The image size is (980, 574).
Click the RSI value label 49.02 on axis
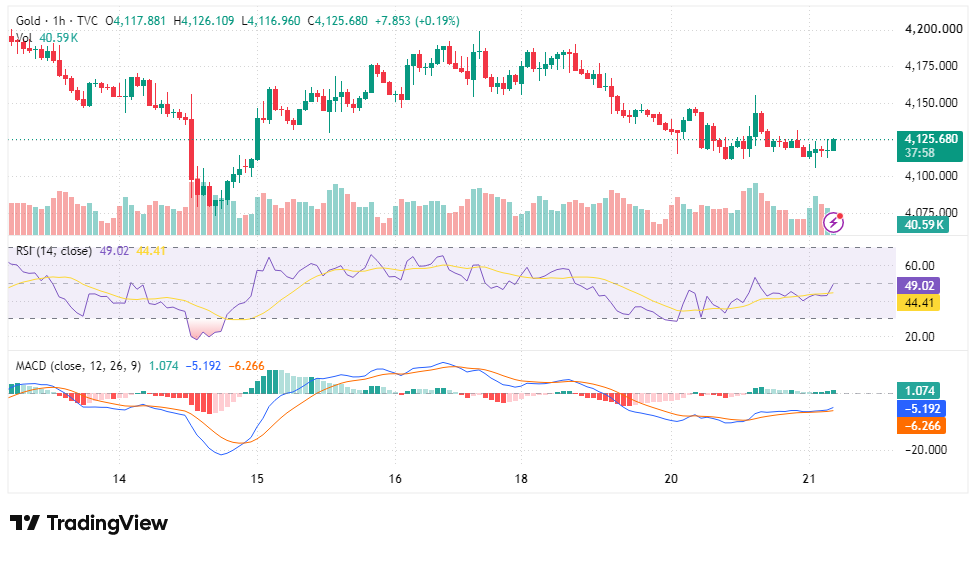coord(919,286)
